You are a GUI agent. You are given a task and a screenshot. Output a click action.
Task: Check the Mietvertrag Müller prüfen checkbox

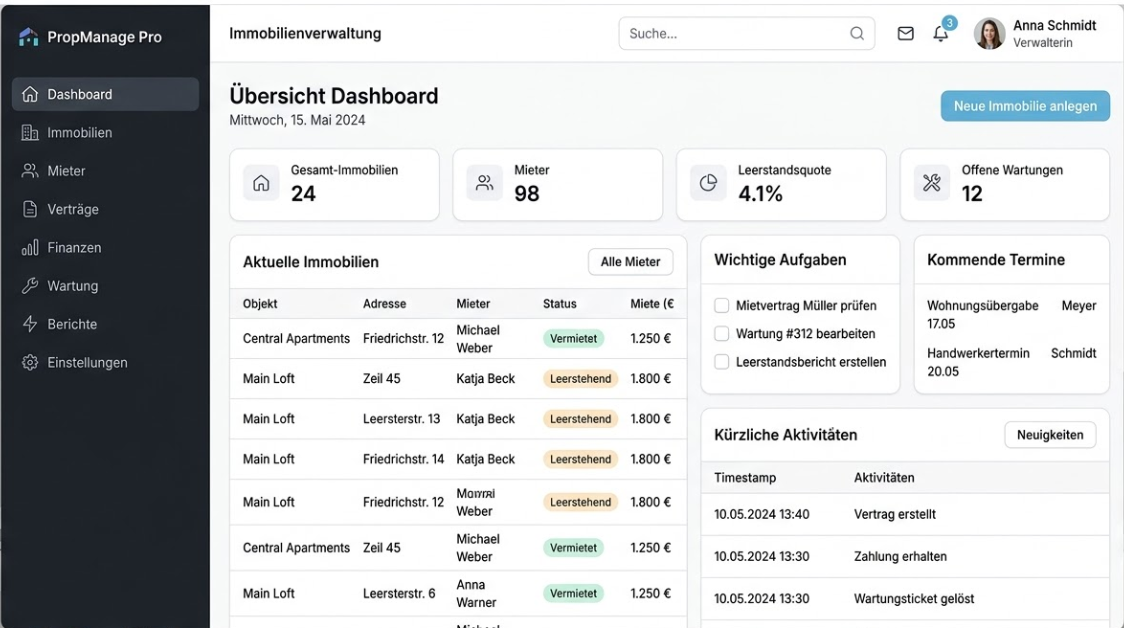[x=721, y=306]
